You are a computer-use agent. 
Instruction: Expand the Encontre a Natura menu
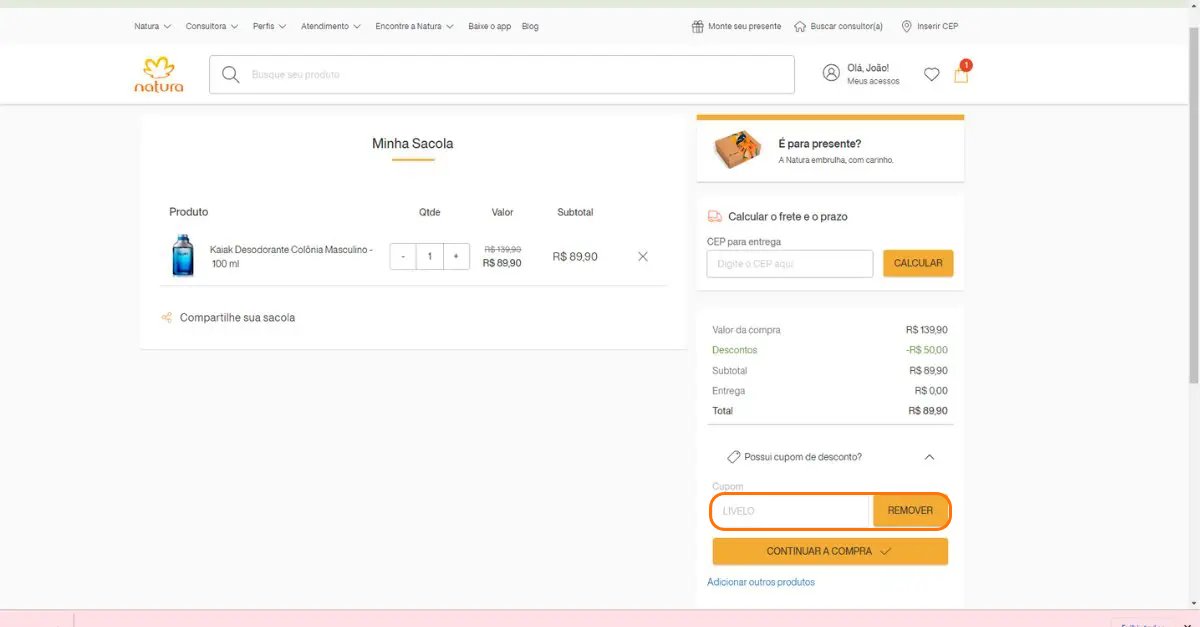(x=415, y=26)
